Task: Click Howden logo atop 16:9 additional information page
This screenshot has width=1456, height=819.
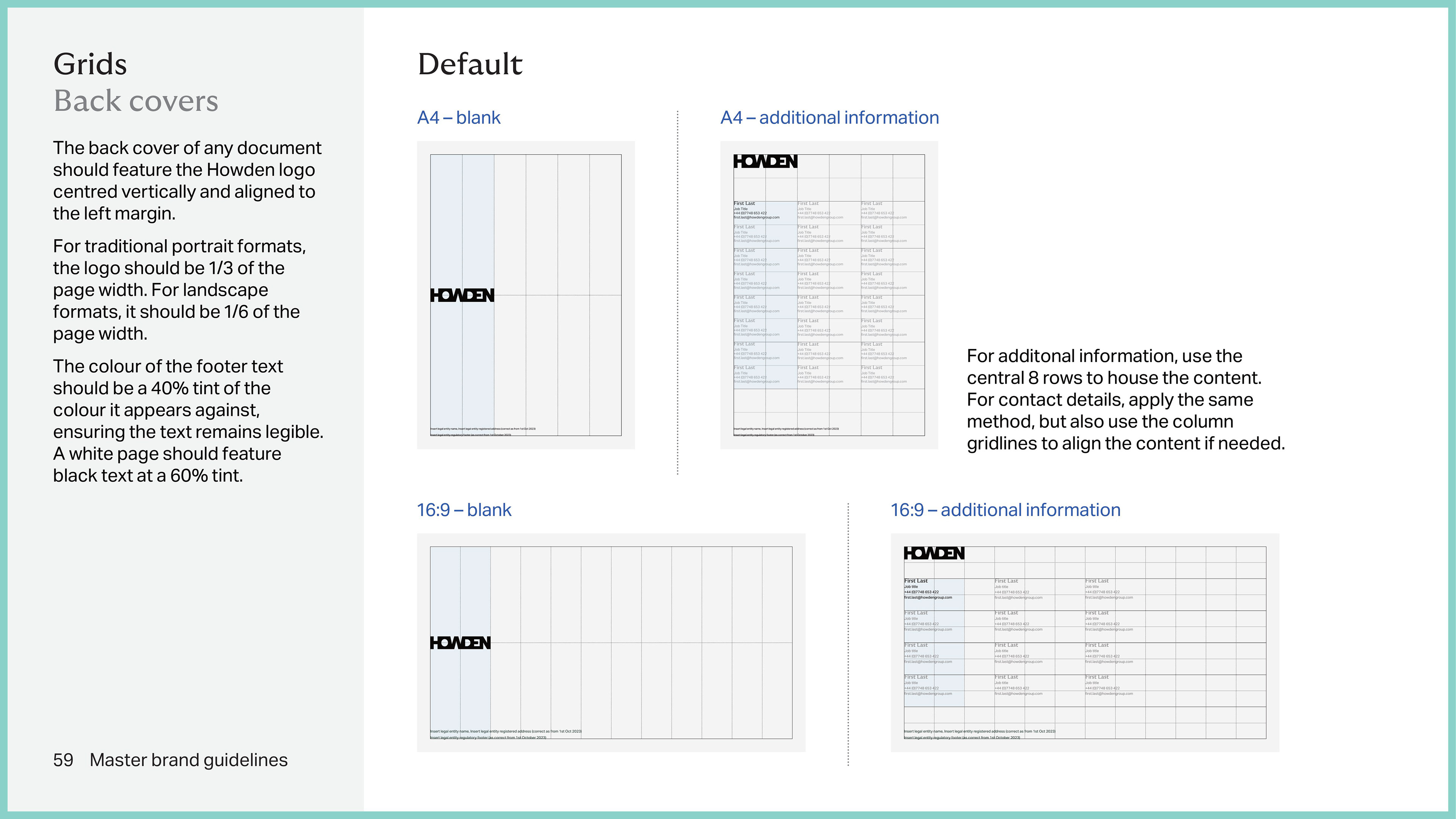Action: click(x=934, y=553)
